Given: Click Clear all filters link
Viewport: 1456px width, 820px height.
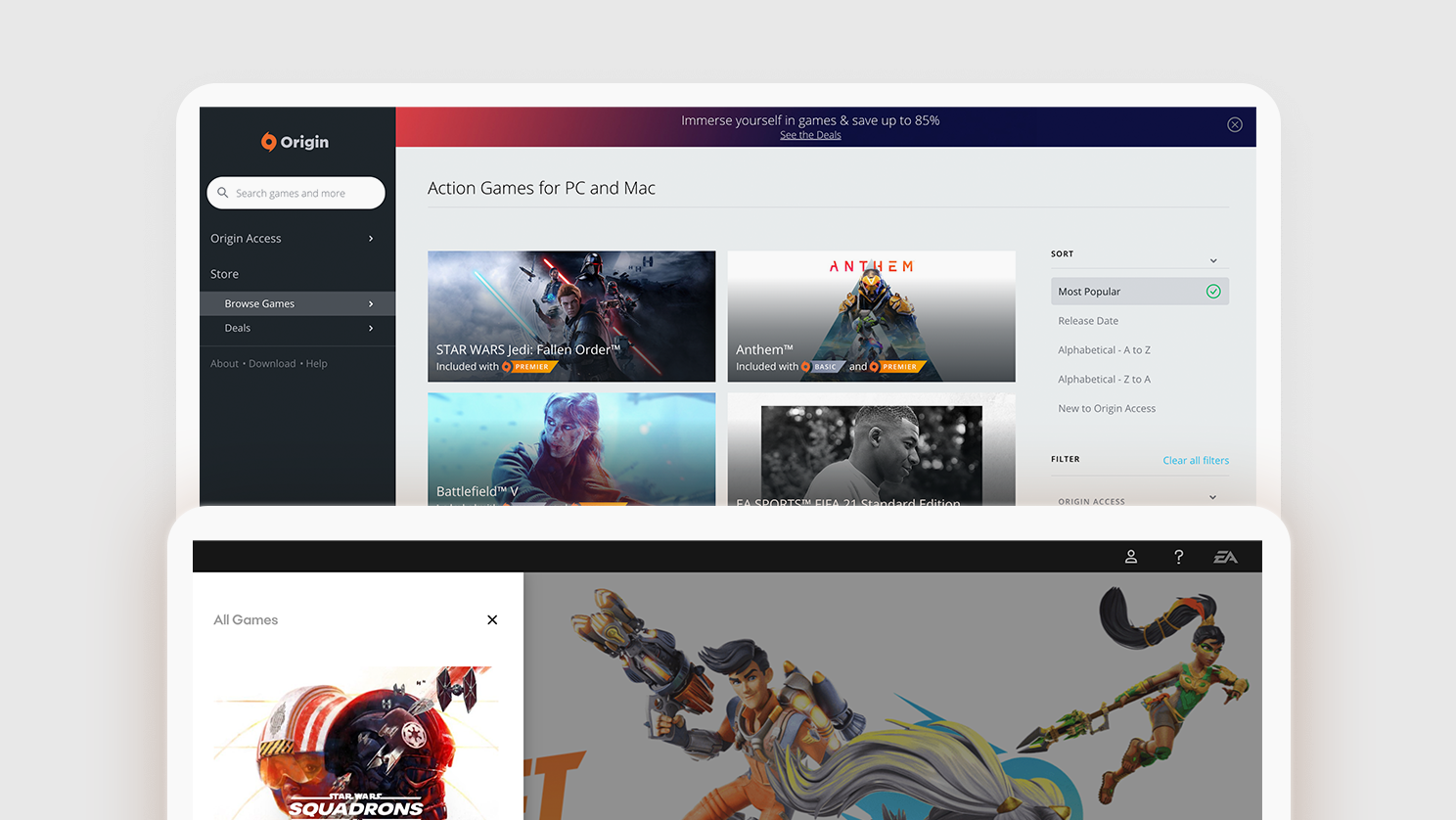Looking at the screenshot, I should (1196, 461).
